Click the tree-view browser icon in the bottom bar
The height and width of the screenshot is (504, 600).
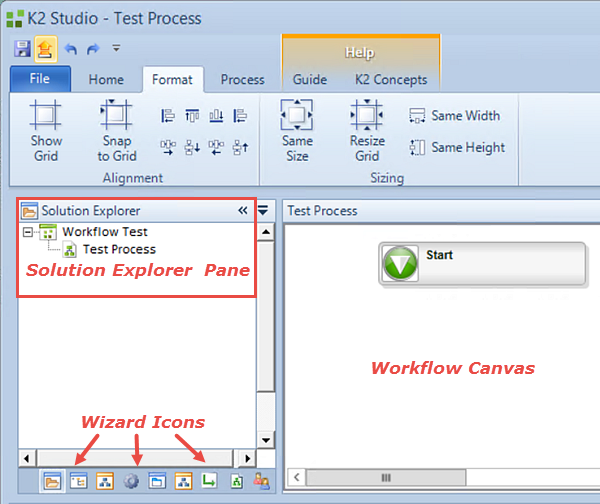tap(78, 481)
